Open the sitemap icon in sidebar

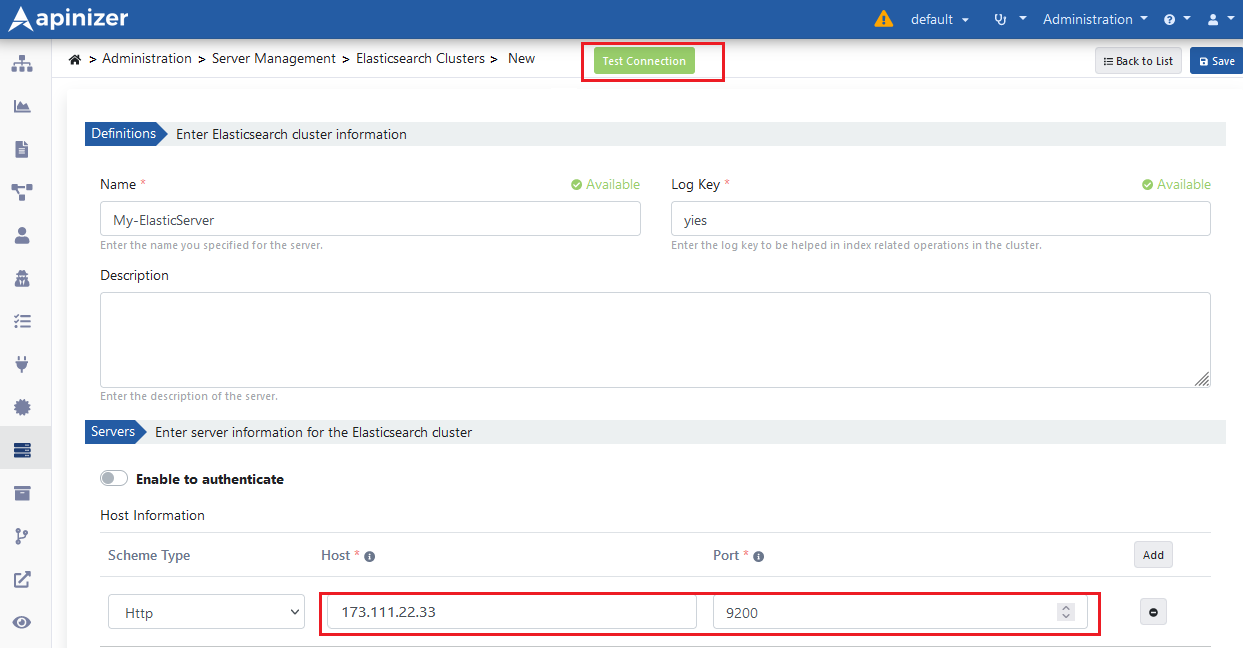pos(22,64)
